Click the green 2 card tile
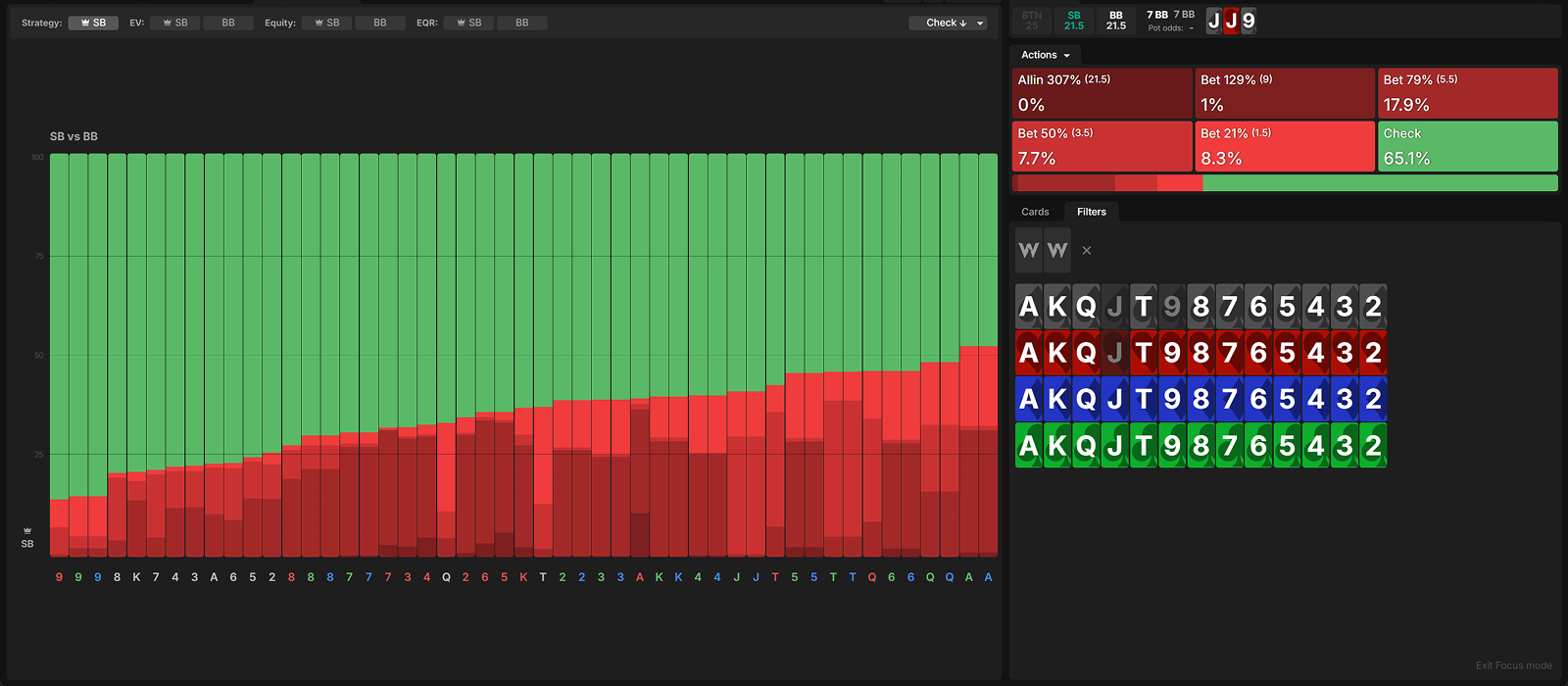Image resolution: width=1568 pixels, height=686 pixels. pos(1373,446)
